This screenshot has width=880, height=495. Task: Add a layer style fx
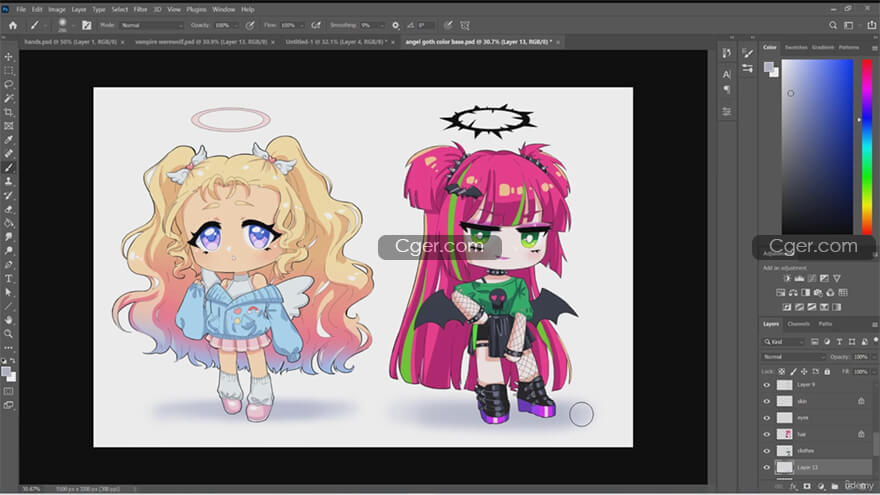(794, 486)
